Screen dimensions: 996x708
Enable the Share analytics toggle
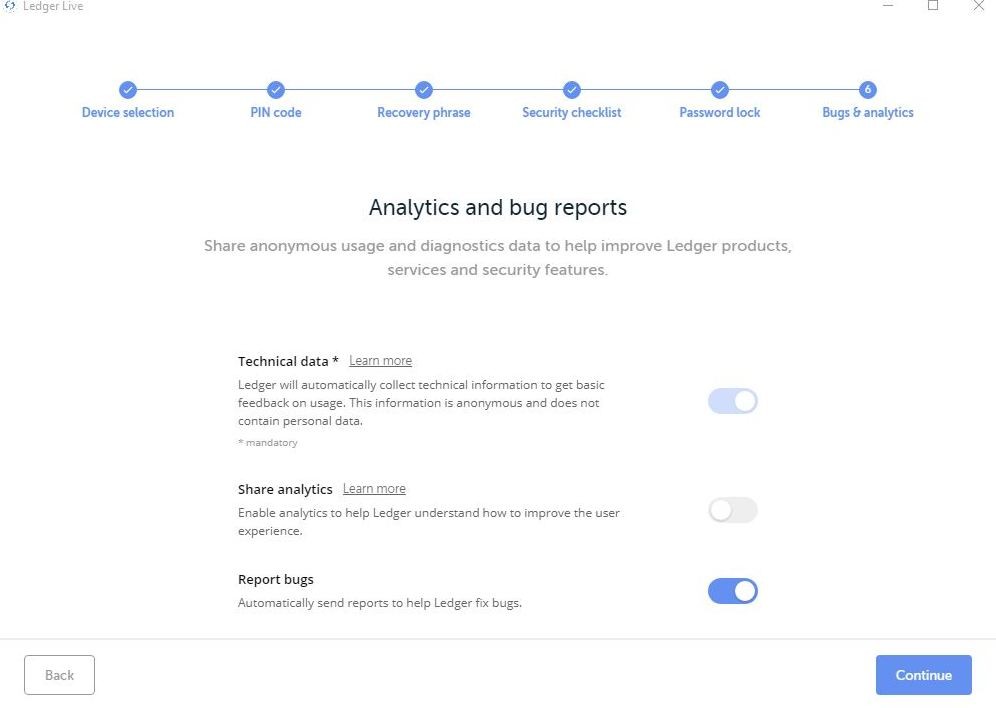(732, 510)
